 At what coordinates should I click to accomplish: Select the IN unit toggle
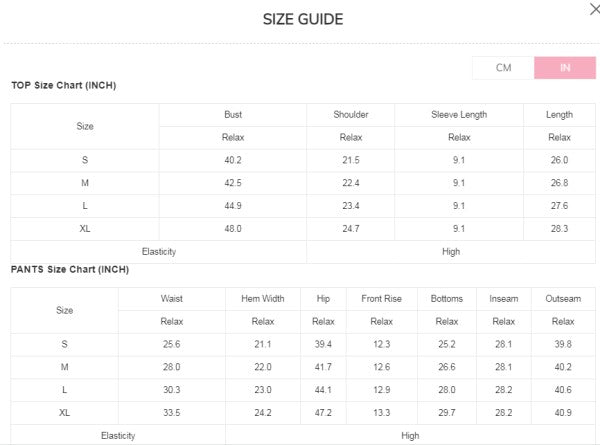[565, 68]
